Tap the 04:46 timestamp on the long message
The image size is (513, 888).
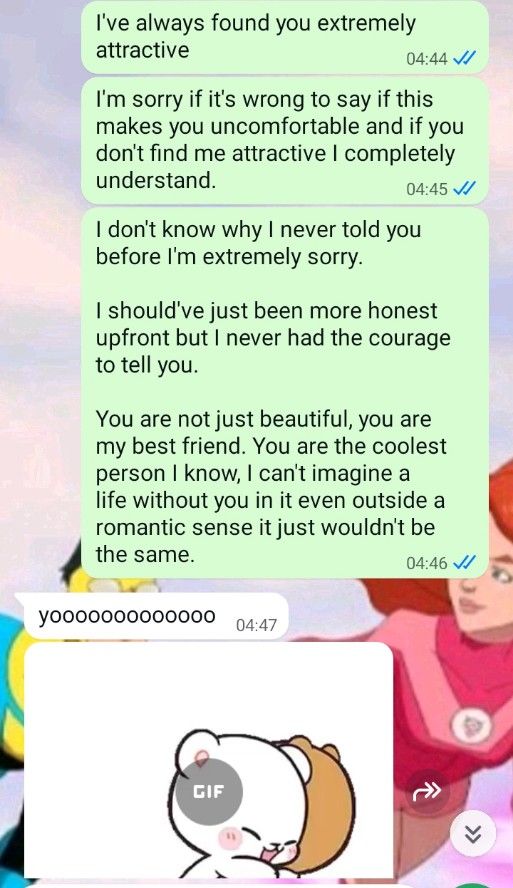tap(427, 563)
